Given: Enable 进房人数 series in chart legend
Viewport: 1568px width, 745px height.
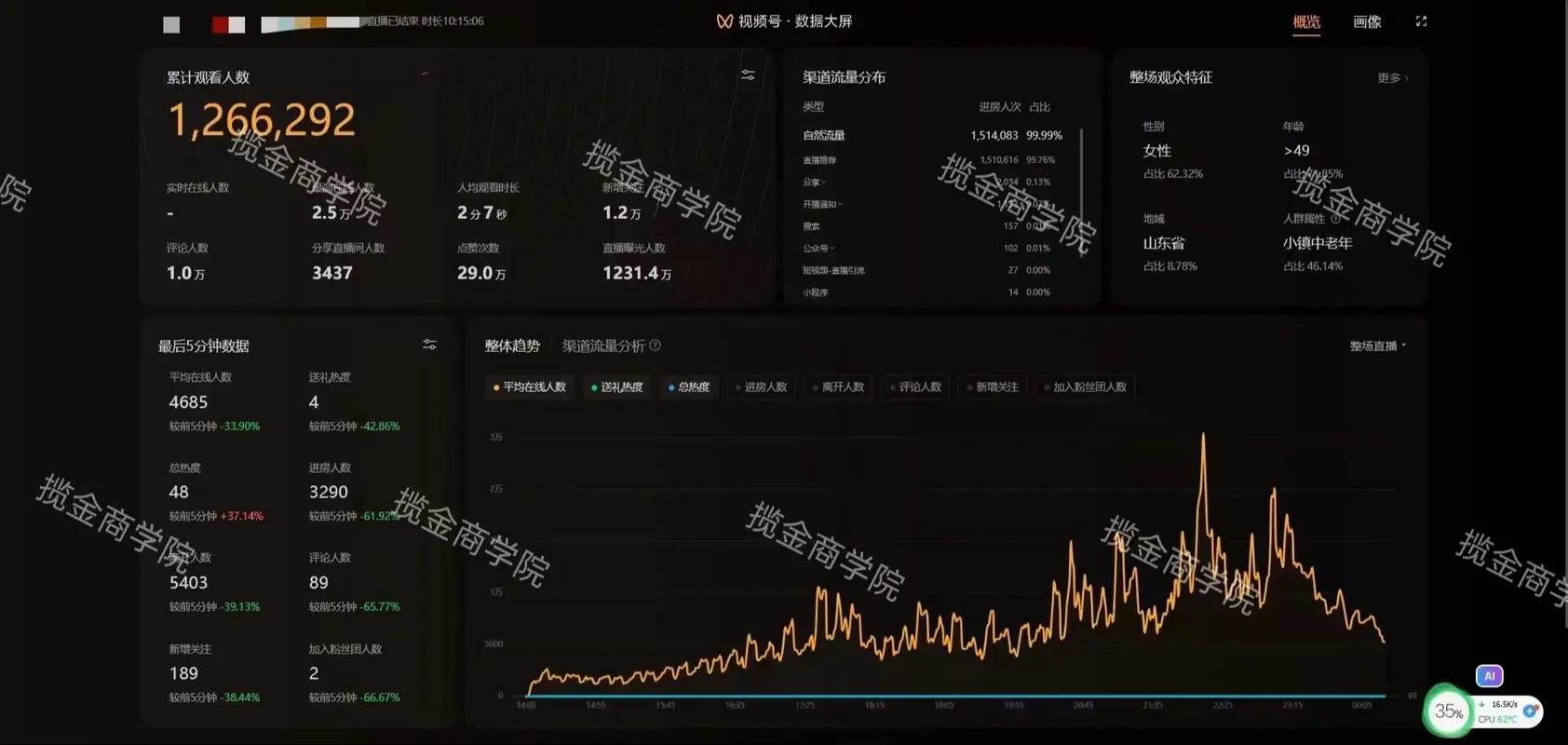Looking at the screenshot, I should pos(761,387).
